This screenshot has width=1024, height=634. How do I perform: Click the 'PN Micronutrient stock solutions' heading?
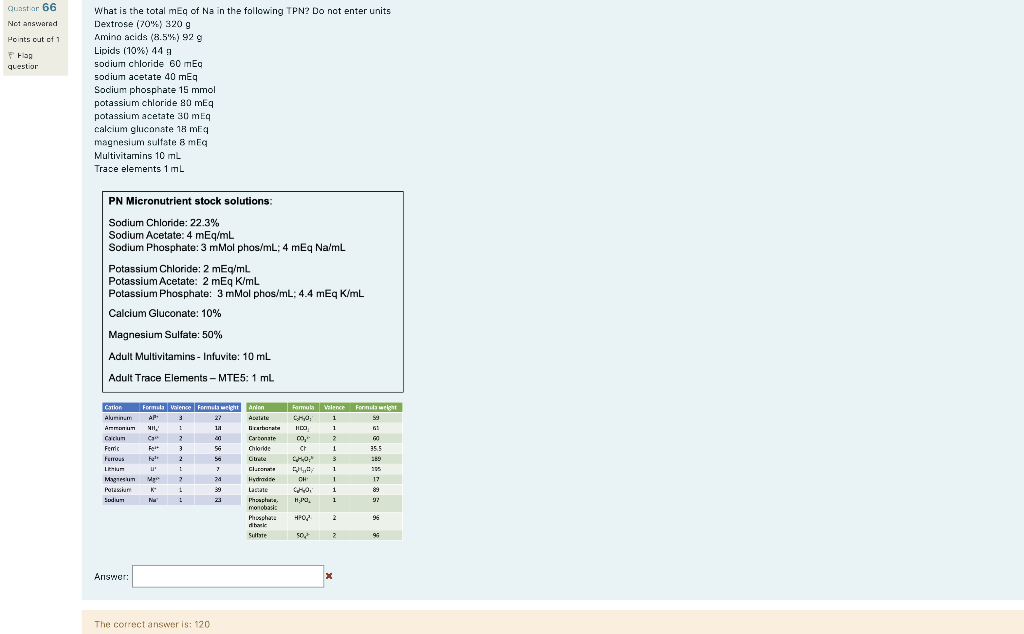[x=191, y=201]
